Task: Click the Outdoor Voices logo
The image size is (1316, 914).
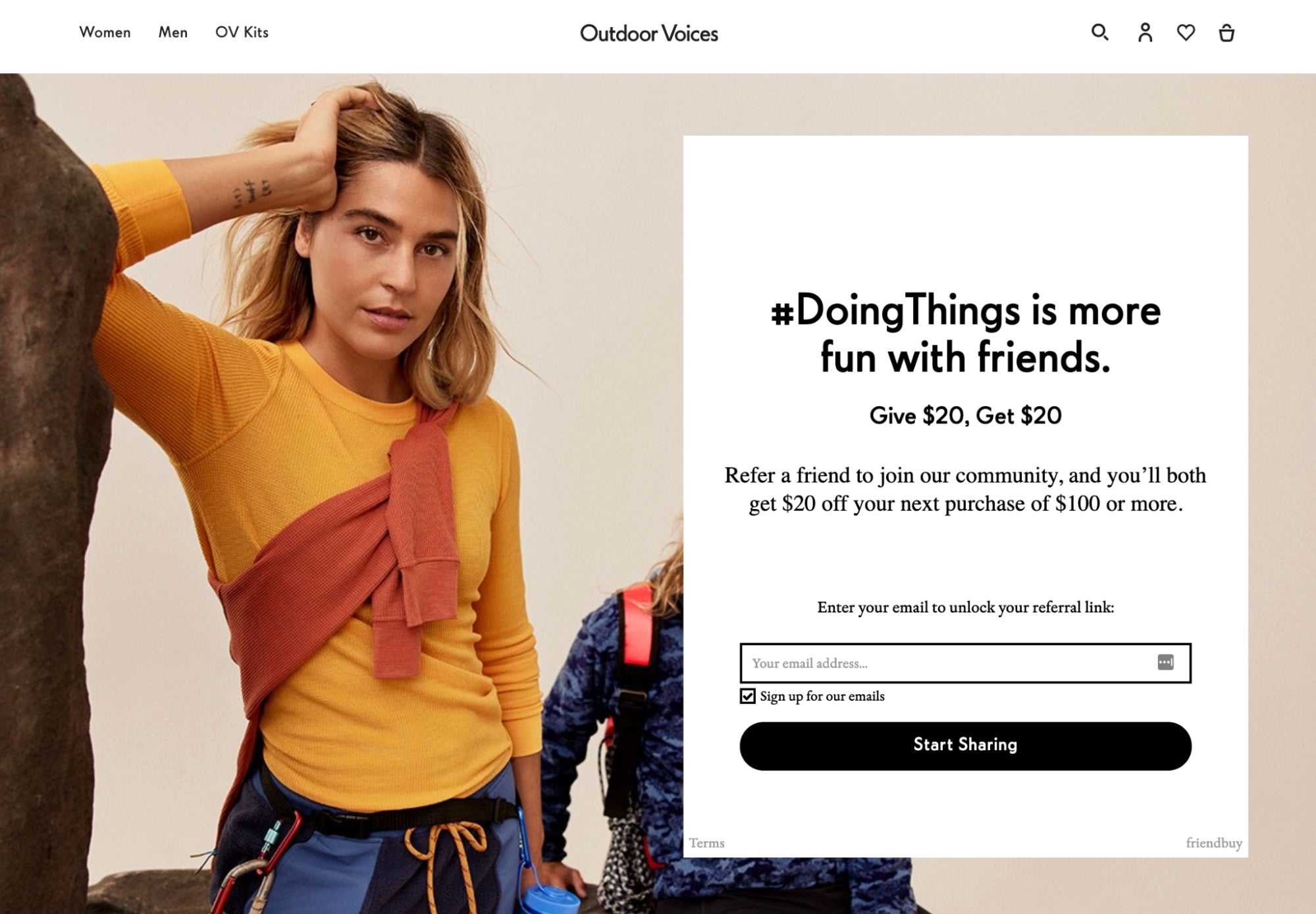Action: tap(648, 34)
